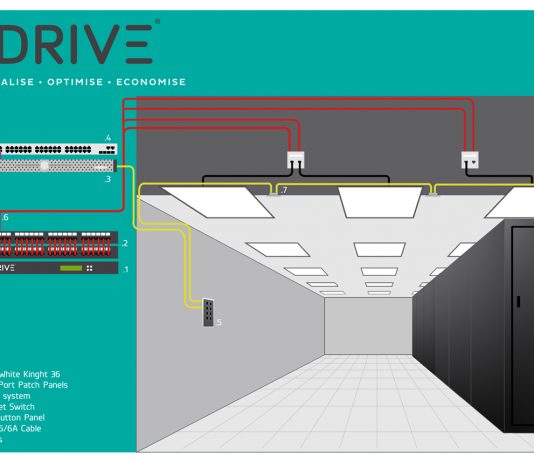This screenshot has width=534, height=462.
Task: Click the large front-left ceiling light panel
Action: pos(217,202)
